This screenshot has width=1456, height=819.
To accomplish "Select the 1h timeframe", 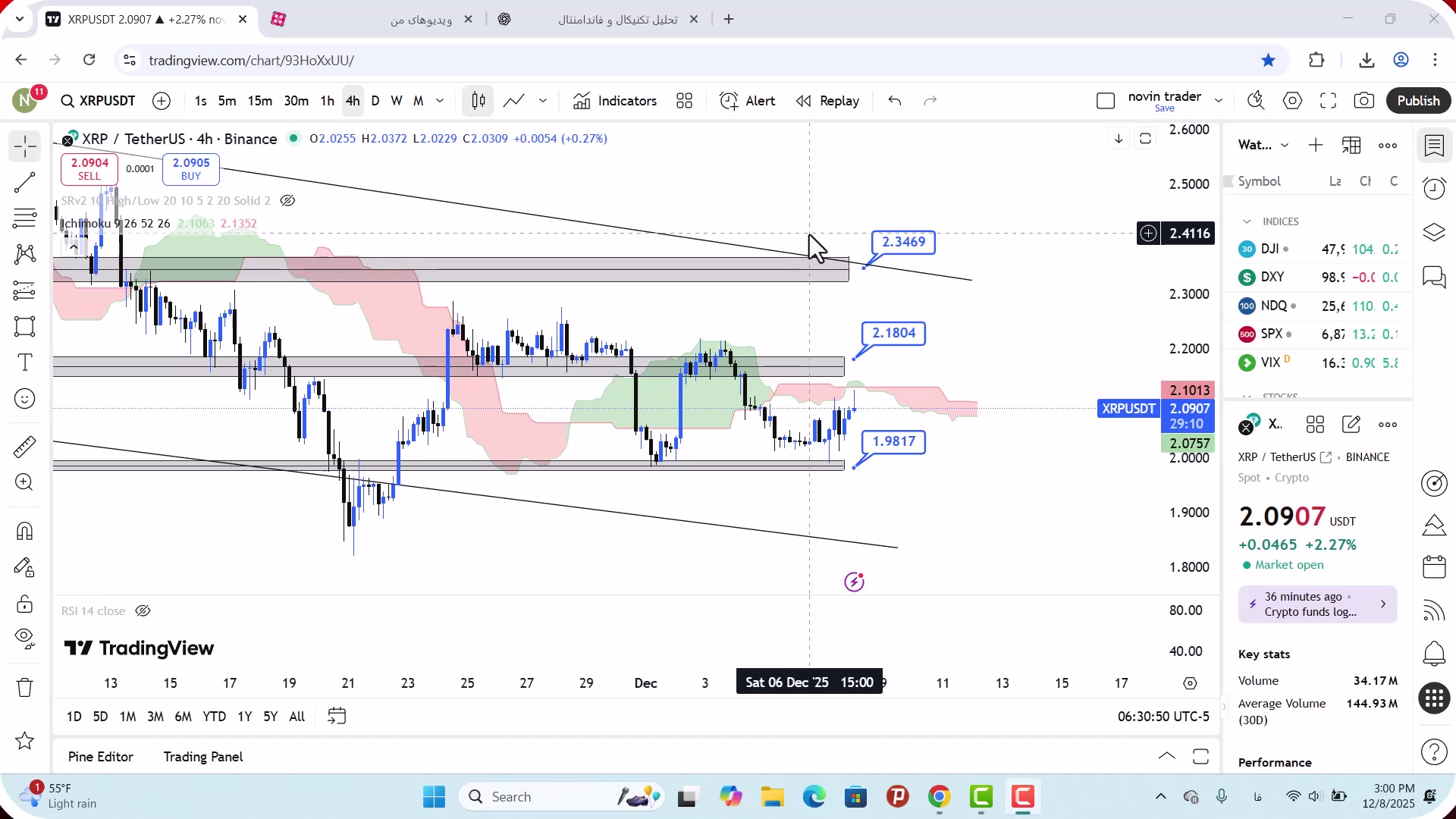I will 327,101.
